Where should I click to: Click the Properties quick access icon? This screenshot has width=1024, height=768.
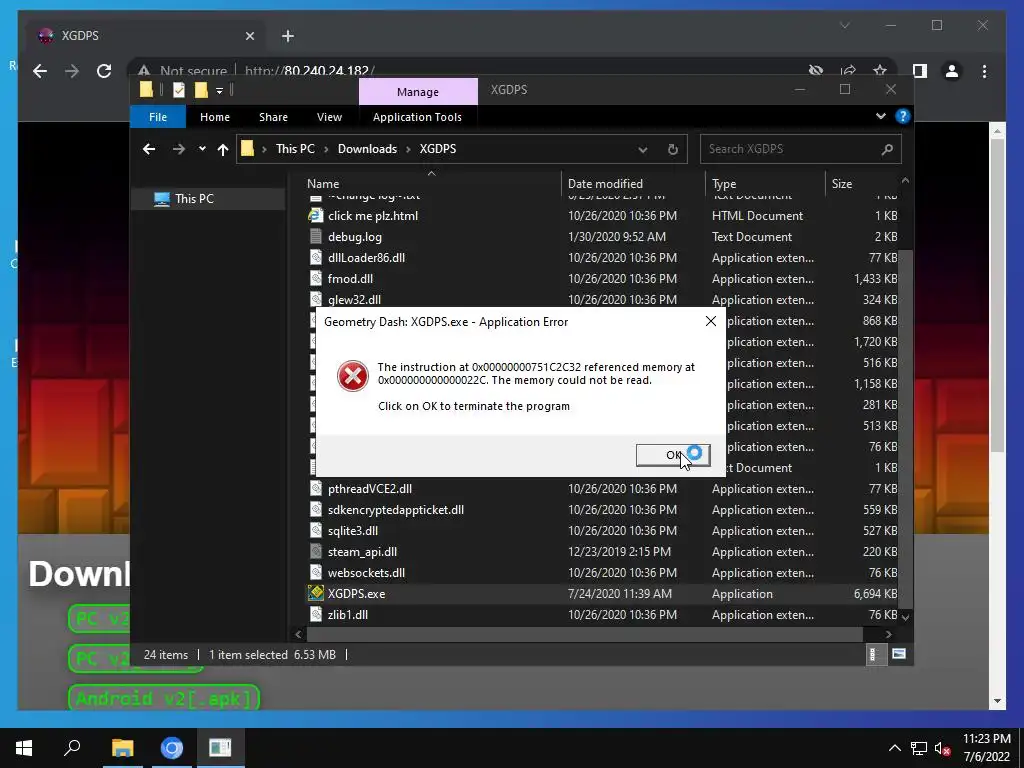[x=178, y=90]
